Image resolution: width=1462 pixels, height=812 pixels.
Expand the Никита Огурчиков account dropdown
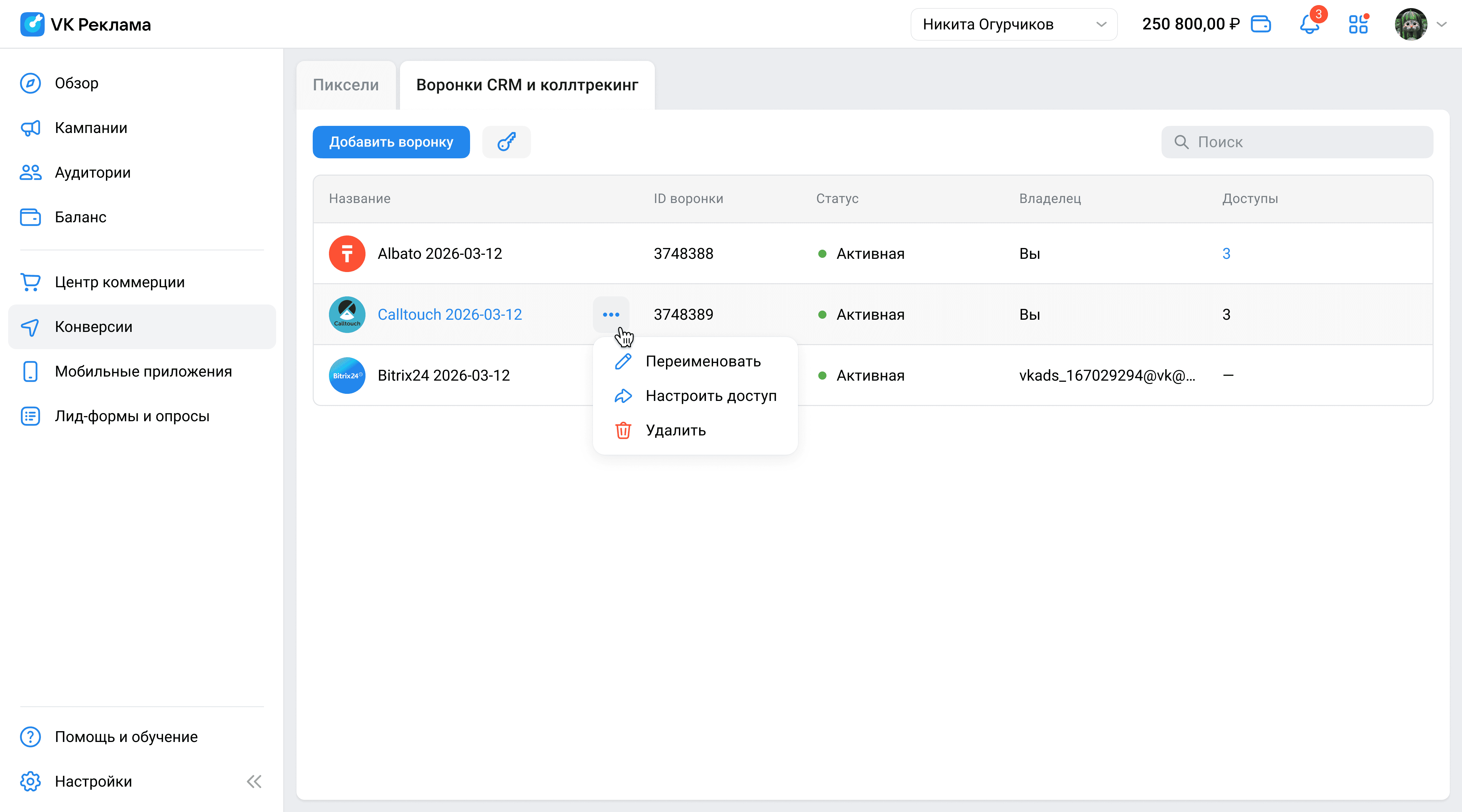coord(1014,24)
